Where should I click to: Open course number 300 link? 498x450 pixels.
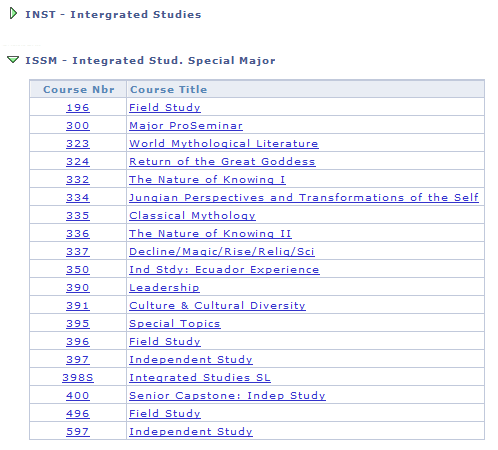[x=78, y=126]
